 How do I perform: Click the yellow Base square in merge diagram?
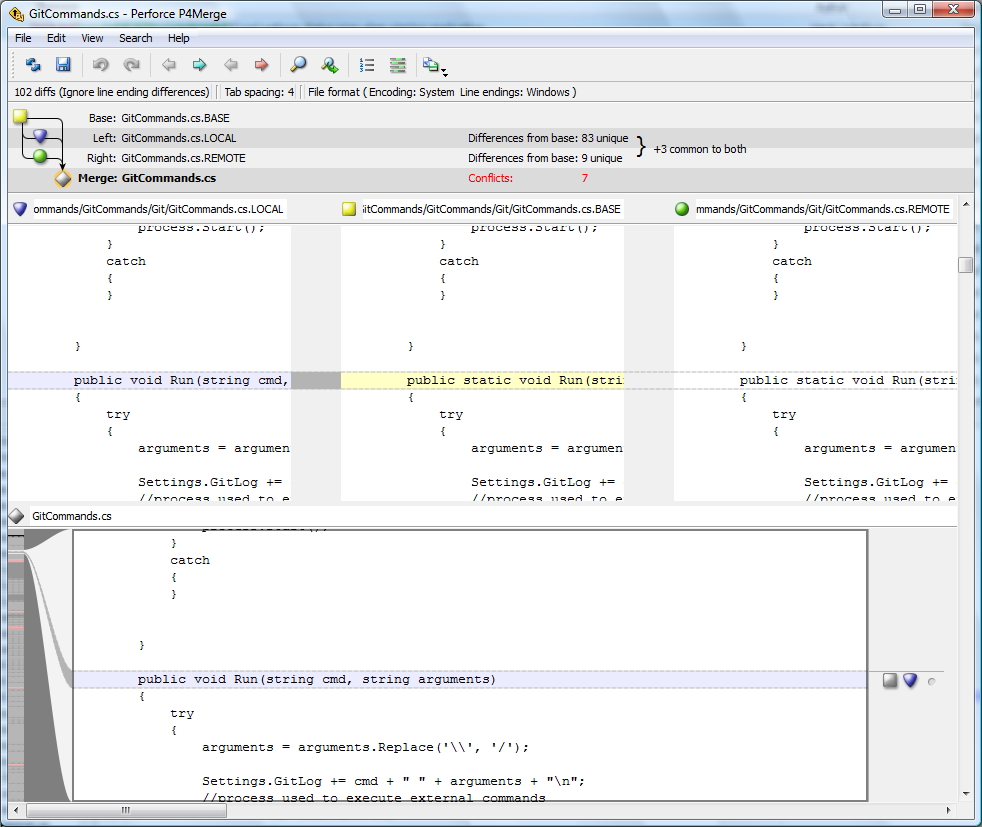click(20, 116)
